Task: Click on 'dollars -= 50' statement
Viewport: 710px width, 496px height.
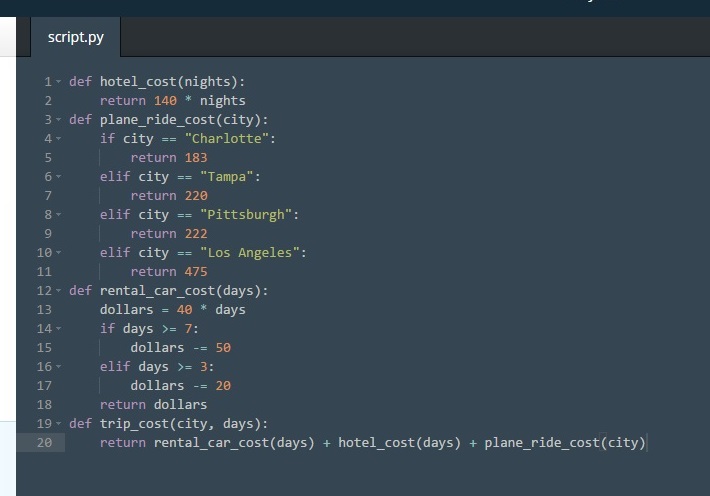Action: 181,348
